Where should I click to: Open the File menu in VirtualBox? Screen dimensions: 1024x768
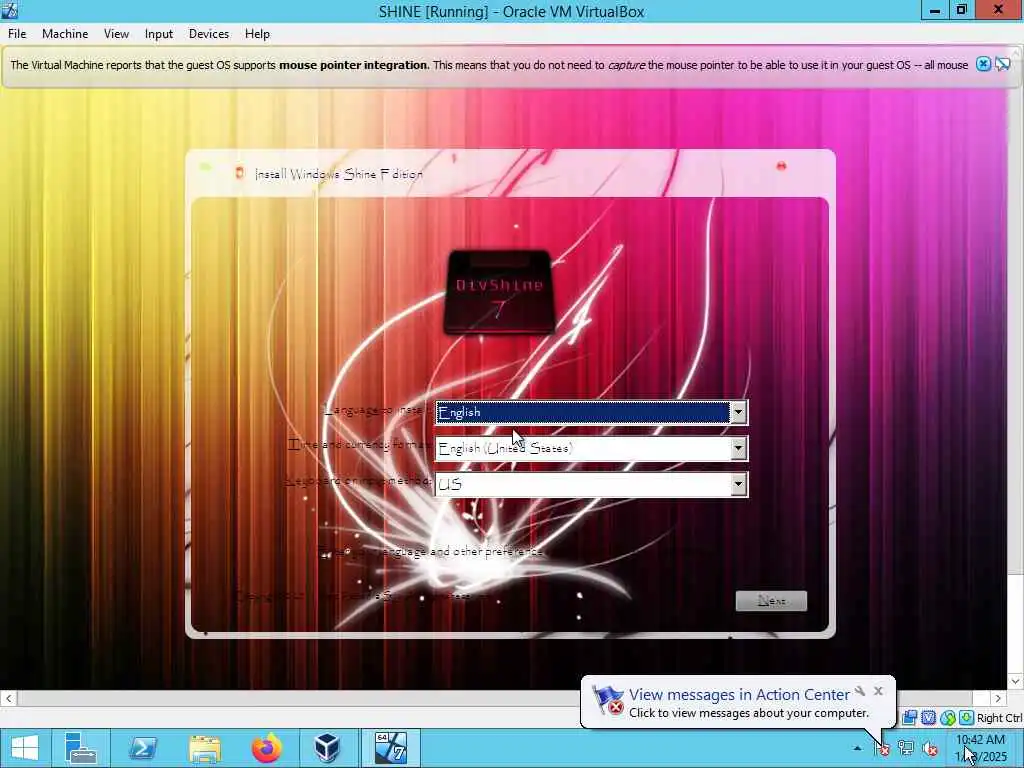(x=17, y=34)
